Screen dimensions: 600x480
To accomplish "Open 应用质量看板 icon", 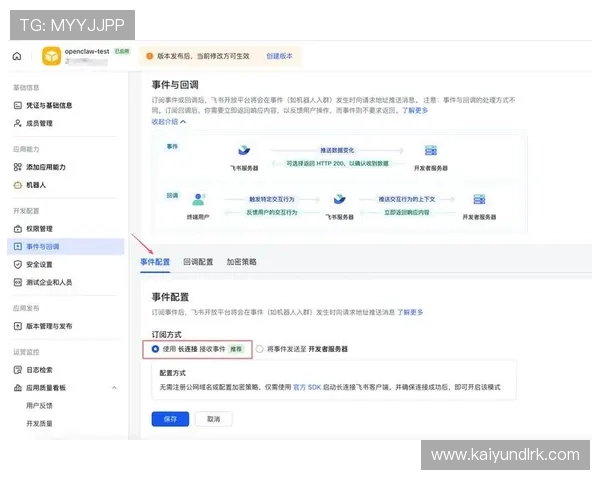I will point(18,388).
